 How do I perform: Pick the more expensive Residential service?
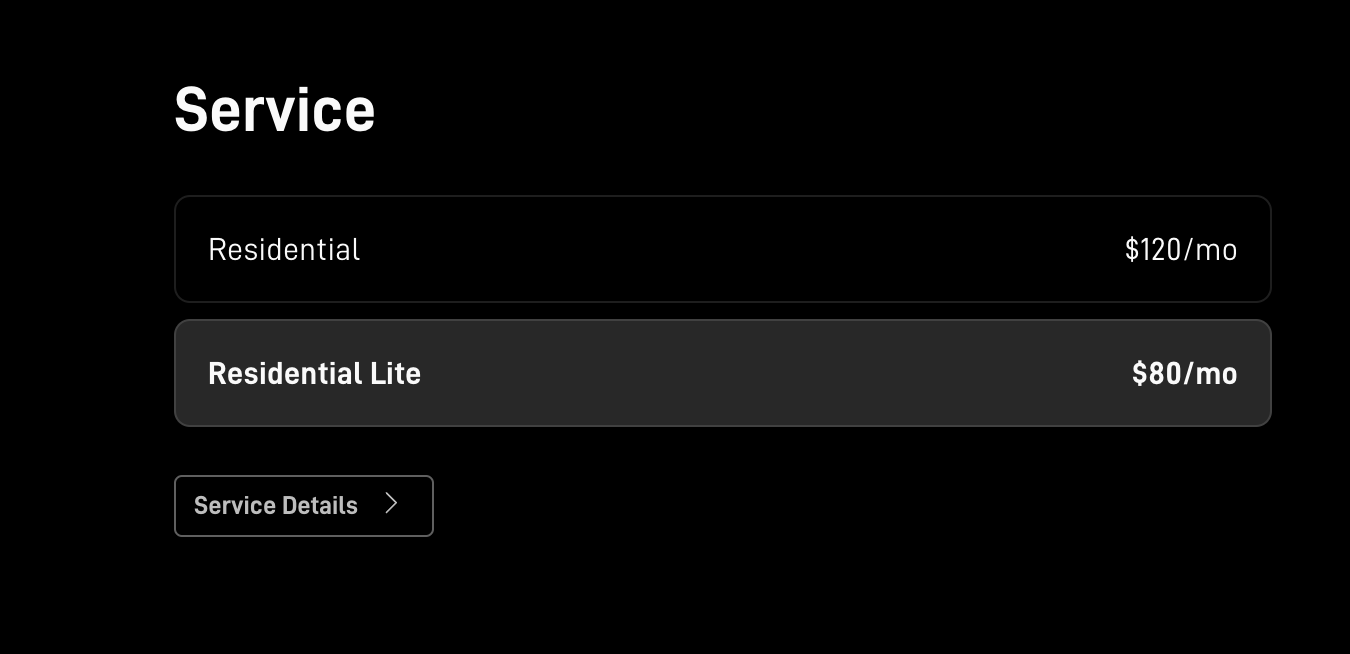[x=722, y=249]
